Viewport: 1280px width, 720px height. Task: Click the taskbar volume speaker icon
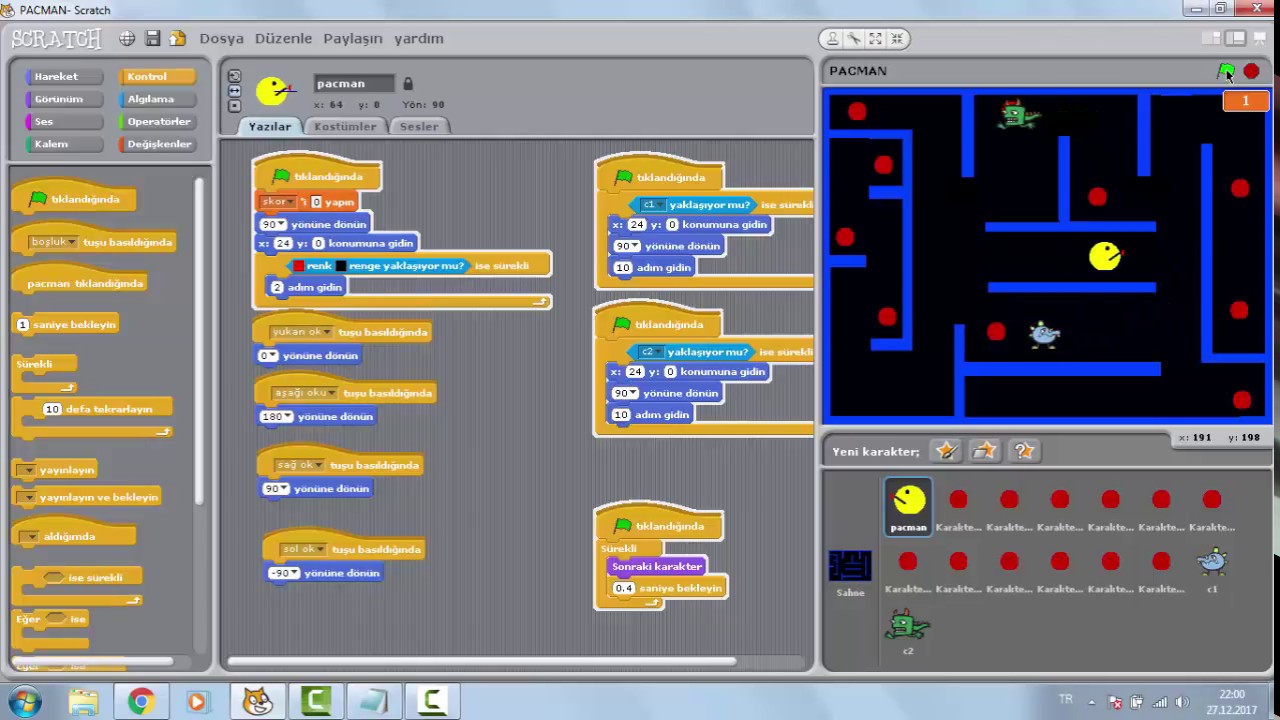click(x=1182, y=702)
